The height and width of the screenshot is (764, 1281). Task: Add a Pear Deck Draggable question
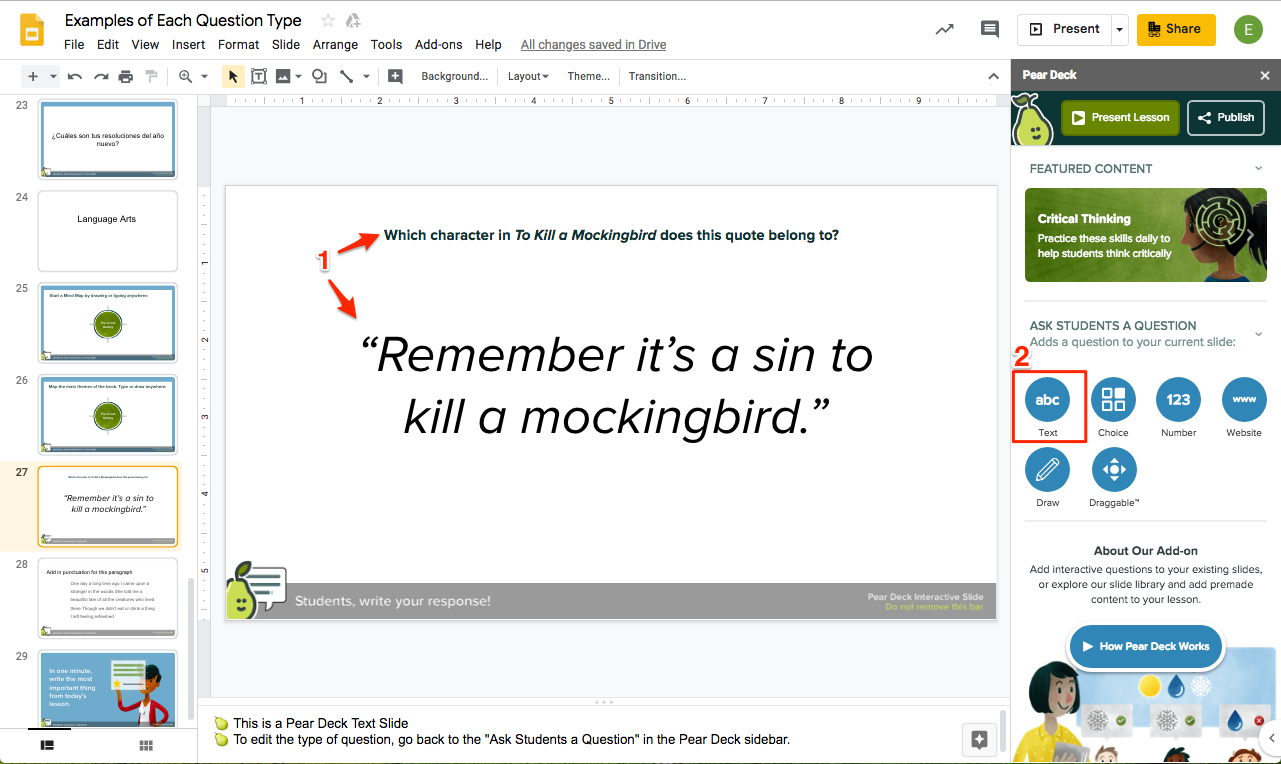[1113, 469]
